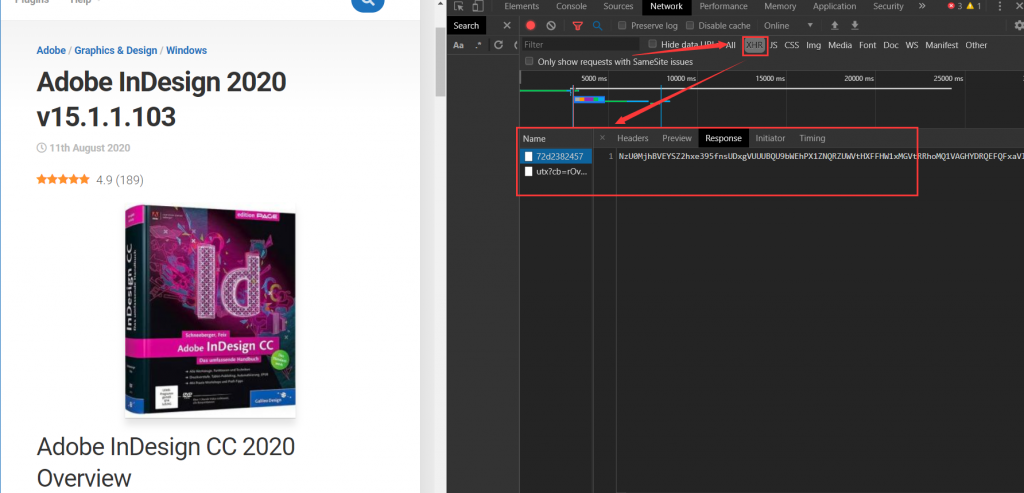This screenshot has width=1024, height=493.
Task: Select the Network tab
Action: click(666, 7)
